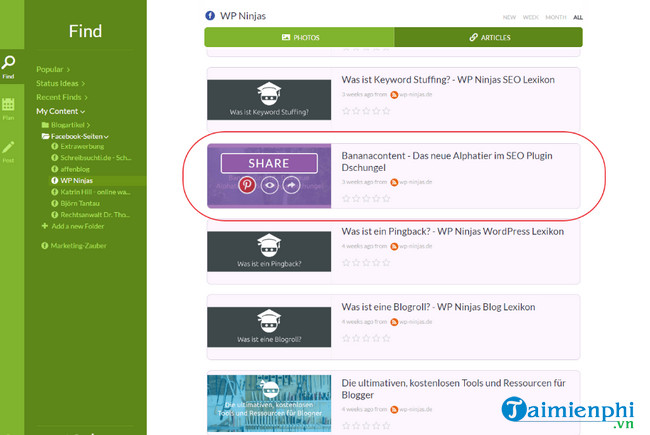Collapse the My Content section
This screenshot has height=435, width=650.
[x=83, y=111]
